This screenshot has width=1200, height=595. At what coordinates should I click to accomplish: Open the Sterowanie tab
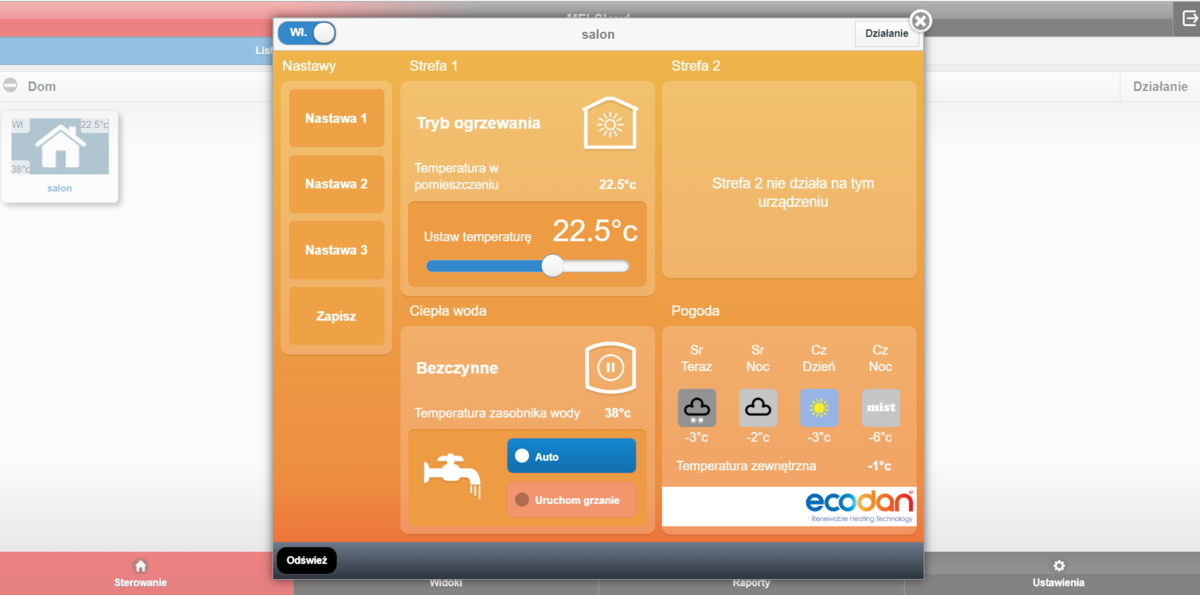click(x=140, y=573)
